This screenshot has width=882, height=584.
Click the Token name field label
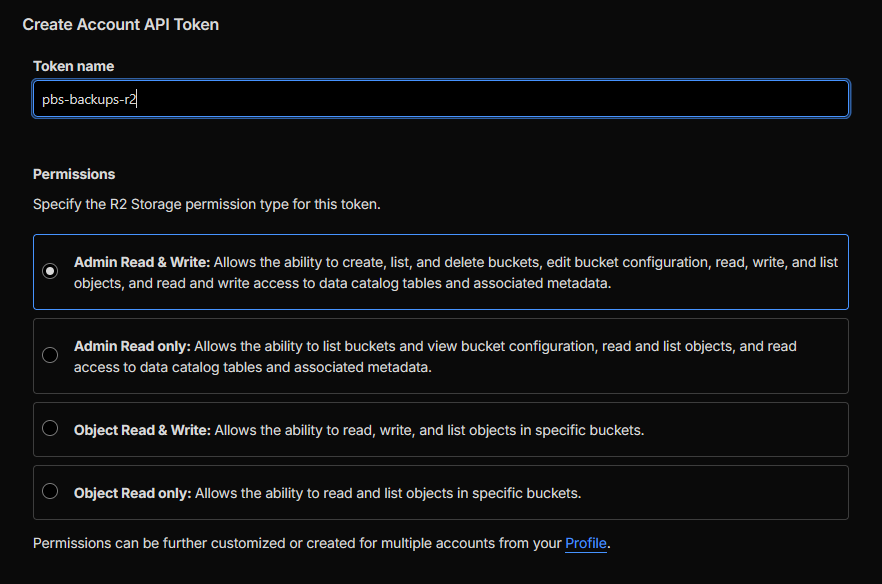[x=73, y=66]
